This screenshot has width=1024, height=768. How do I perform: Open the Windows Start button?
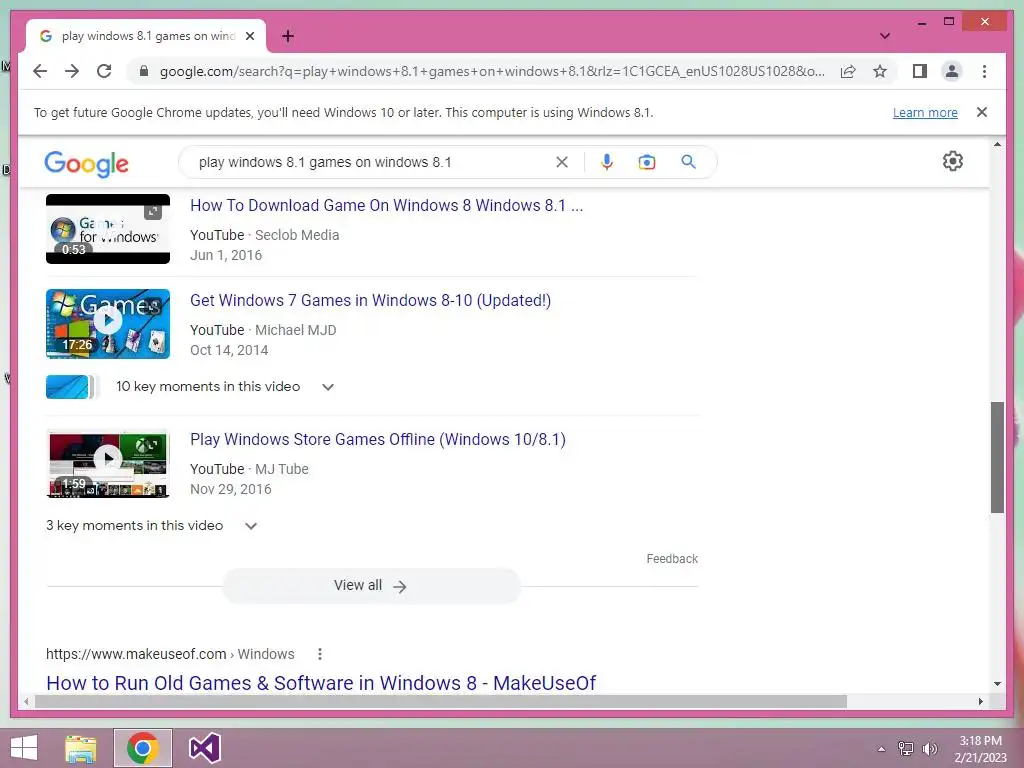click(x=24, y=748)
